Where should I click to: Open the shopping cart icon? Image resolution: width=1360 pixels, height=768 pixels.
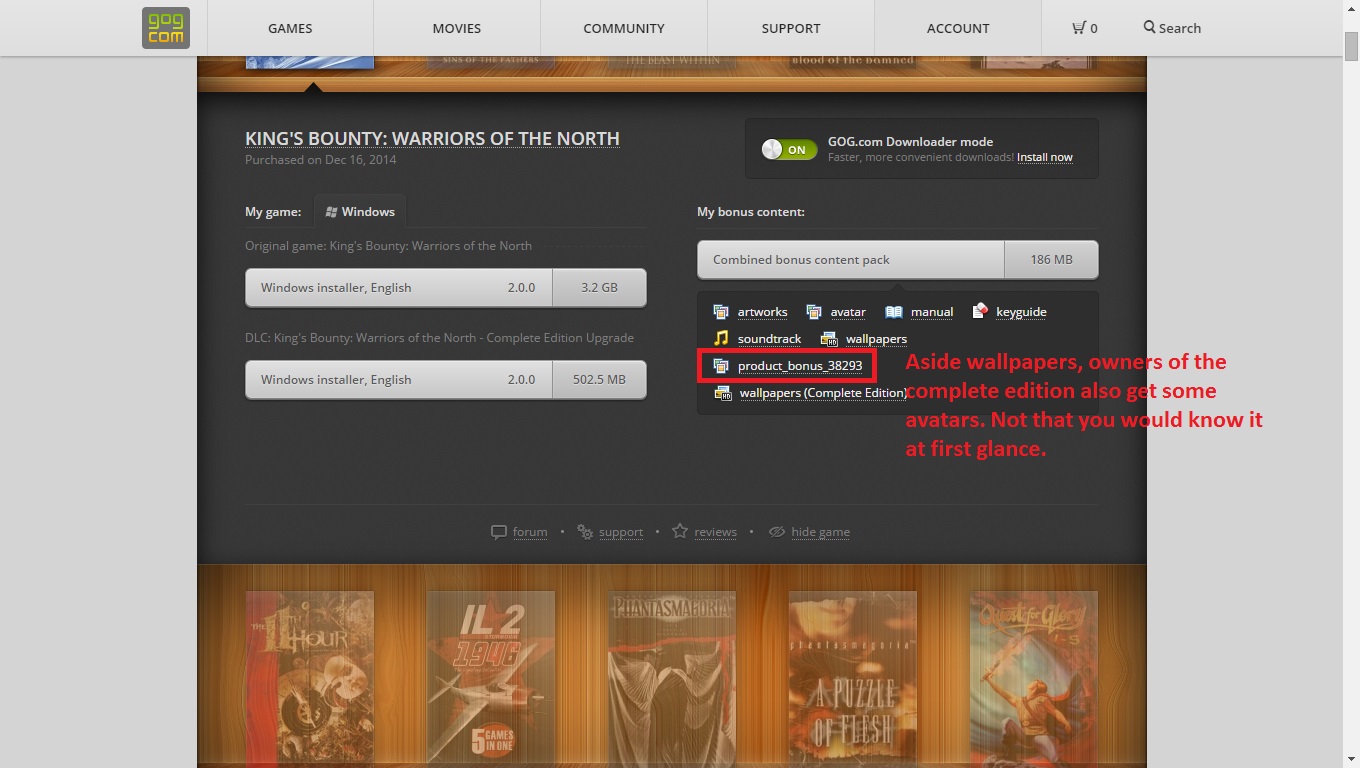[1079, 28]
